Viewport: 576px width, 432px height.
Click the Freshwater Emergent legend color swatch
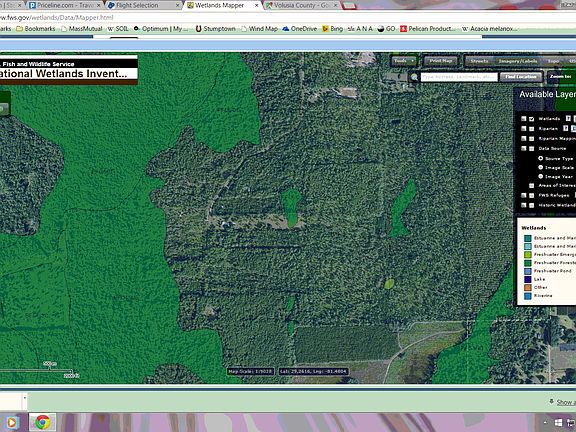point(528,255)
